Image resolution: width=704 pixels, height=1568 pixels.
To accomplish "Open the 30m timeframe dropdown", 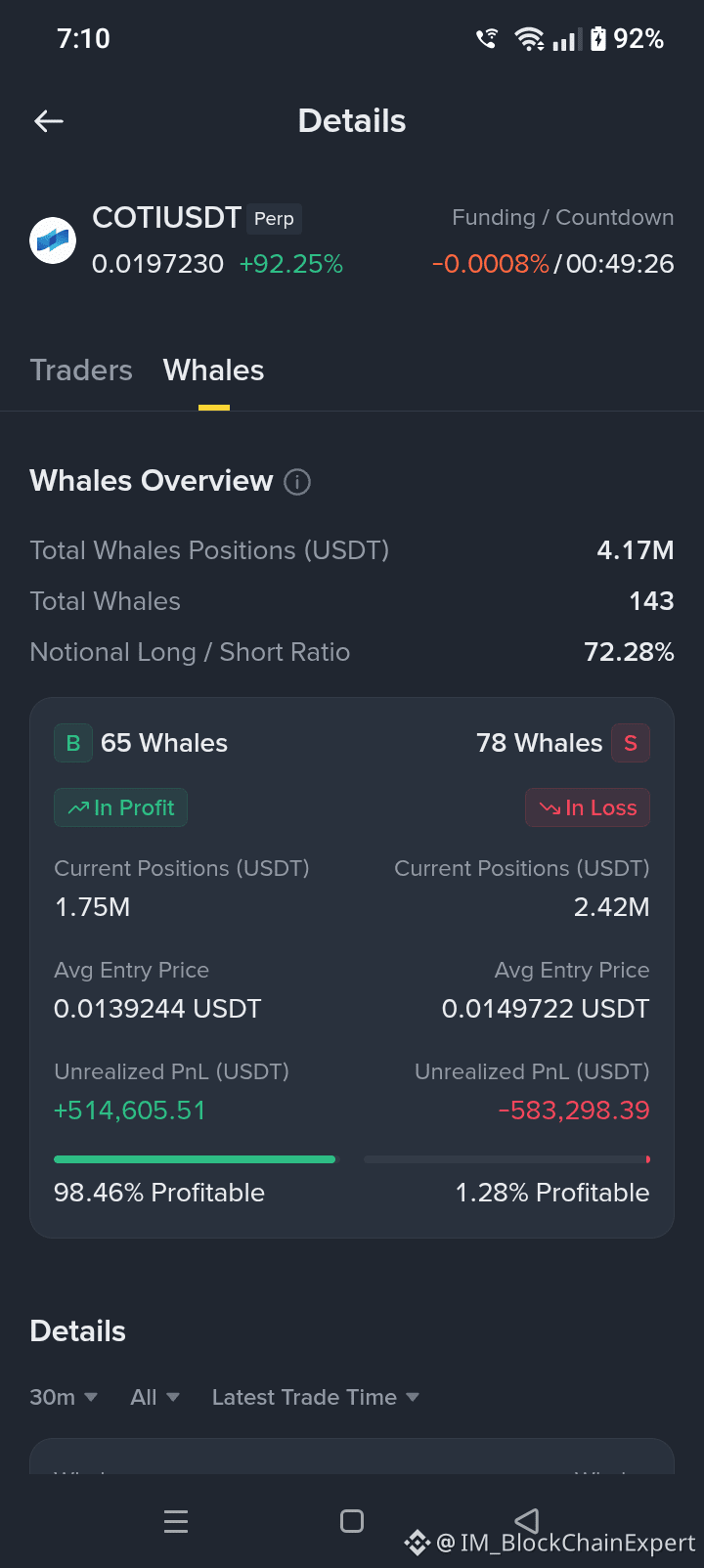I will [64, 1397].
